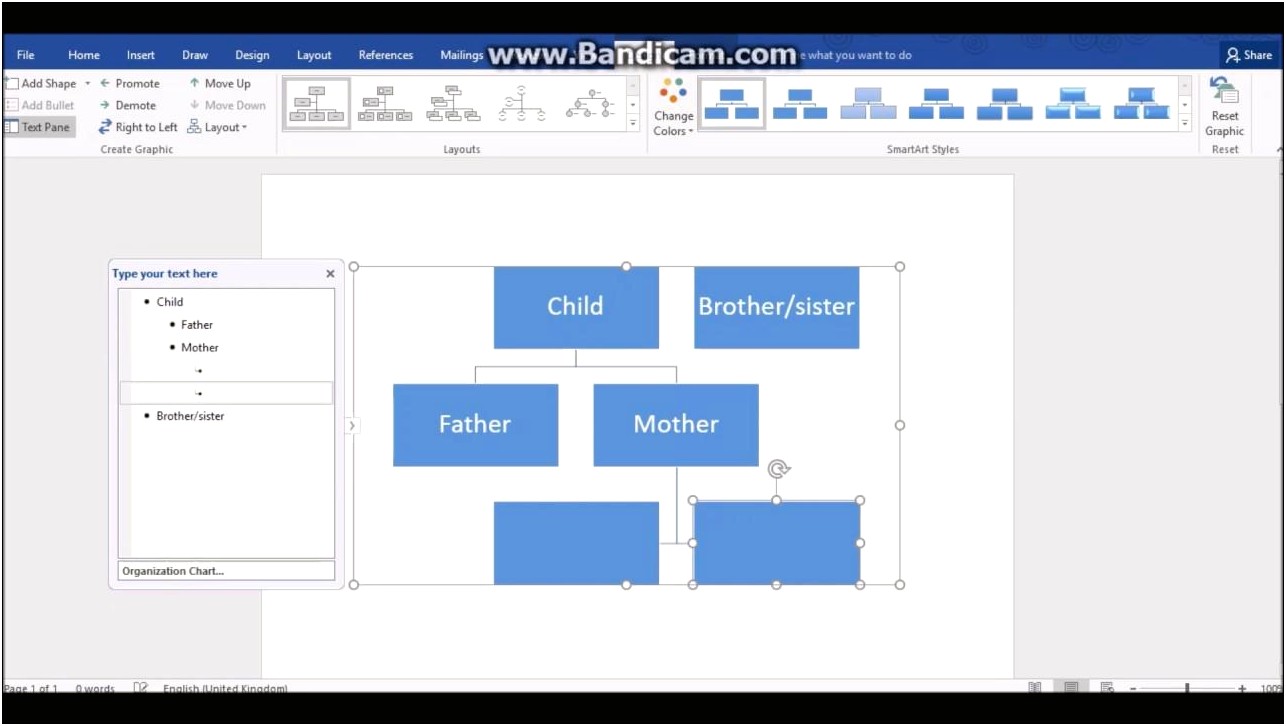This screenshot has height=726, width=1286.
Task: Expand the SmartArt Styles gallery More arrow
Action: point(1185,124)
